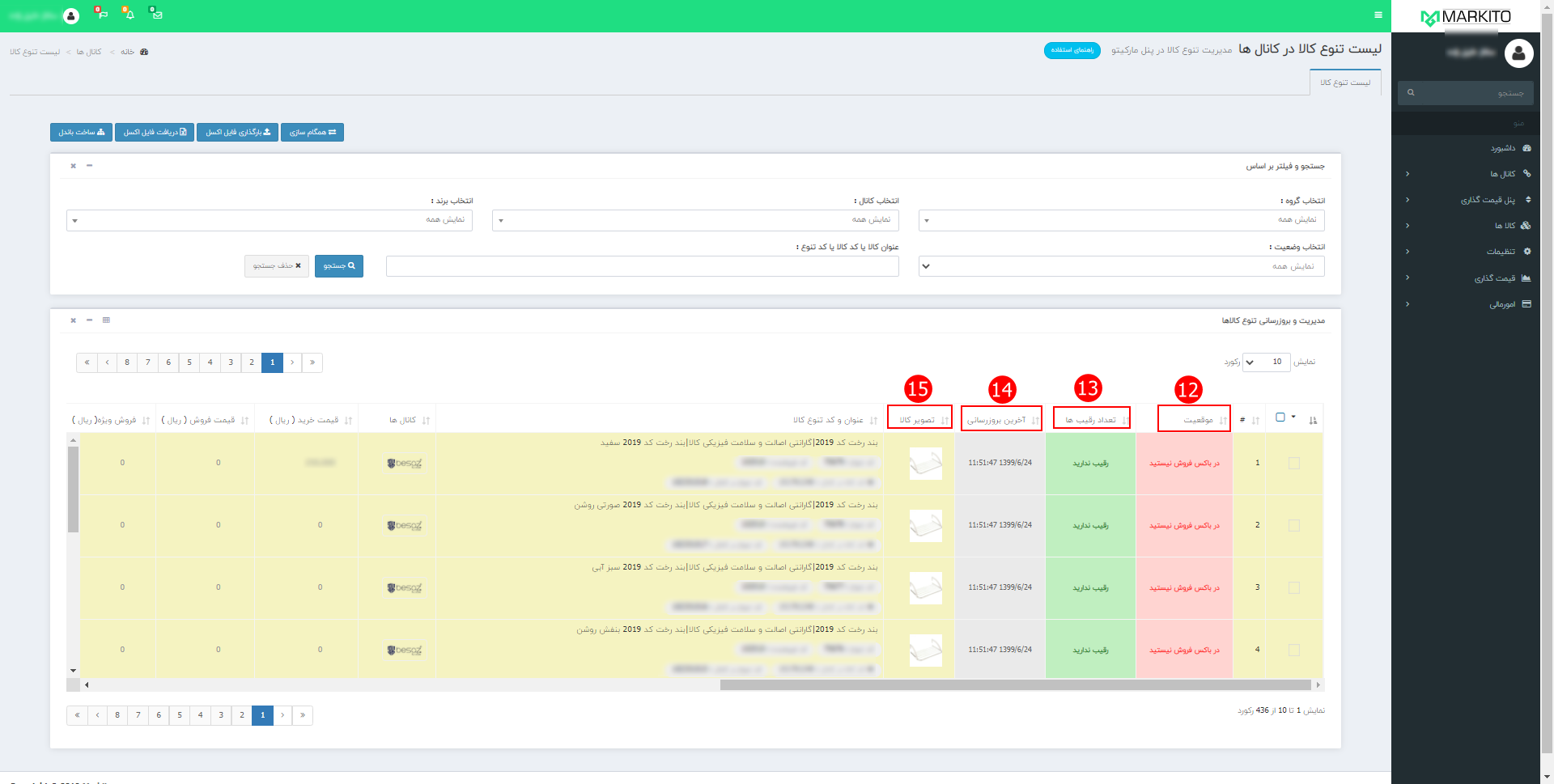Screen dimensions: 1554x784
Task: Click the بارگذاری فایل اکسل button
Action: pos(237,132)
